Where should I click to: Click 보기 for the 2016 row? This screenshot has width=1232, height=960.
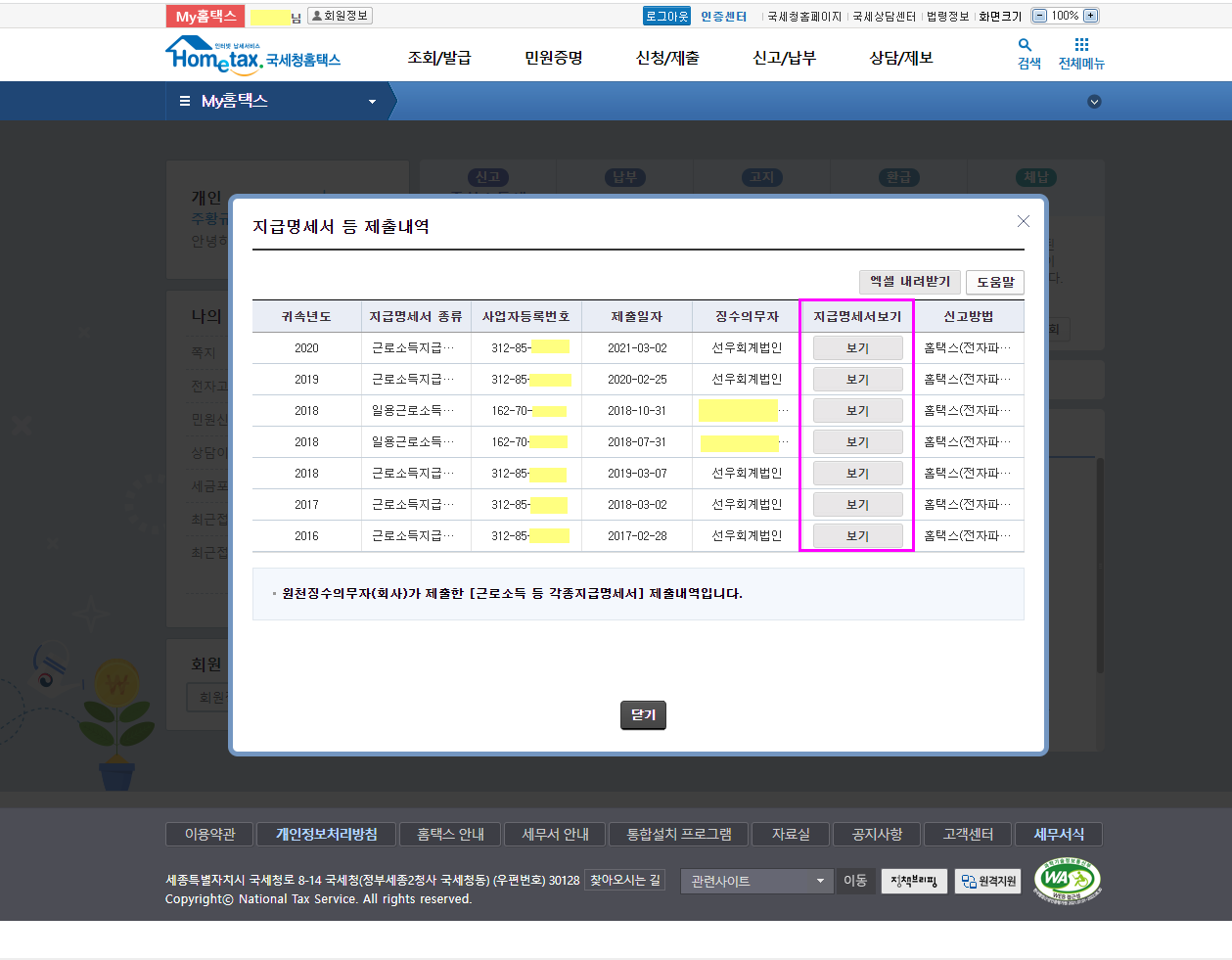857,536
